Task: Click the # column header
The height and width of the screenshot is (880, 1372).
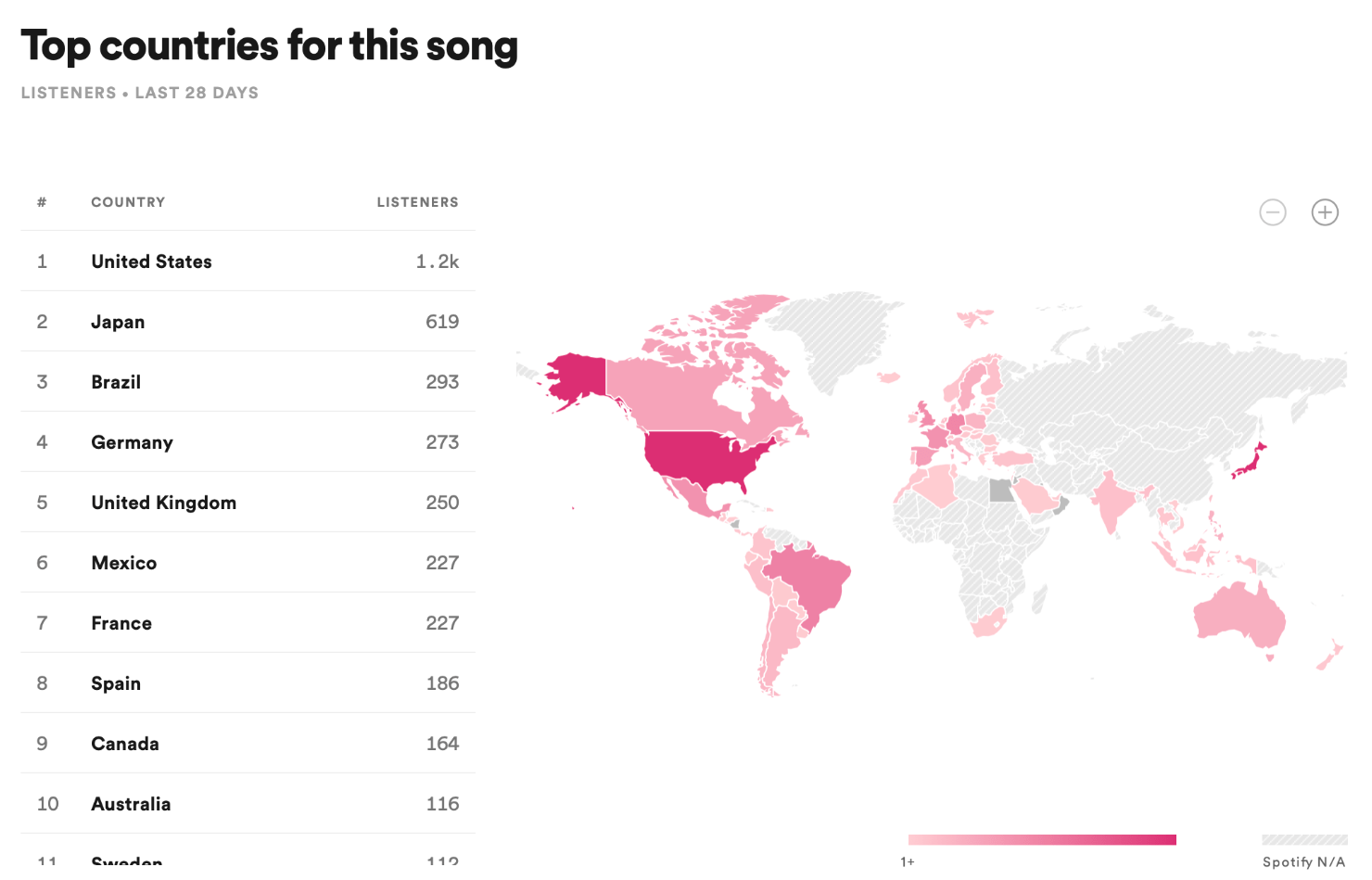Action: (x=42, y=201)
